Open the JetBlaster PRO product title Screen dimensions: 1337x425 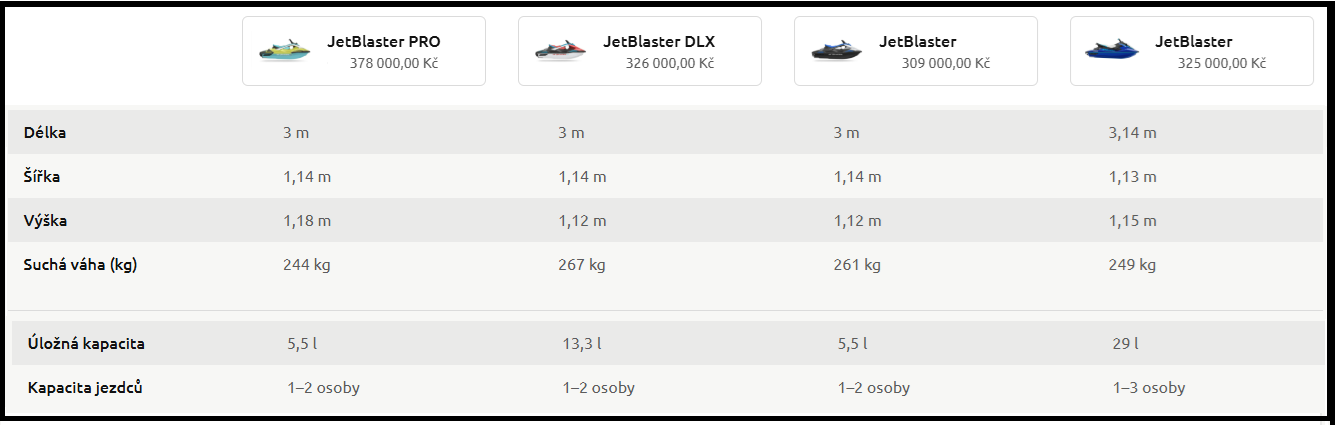point(384,42)
